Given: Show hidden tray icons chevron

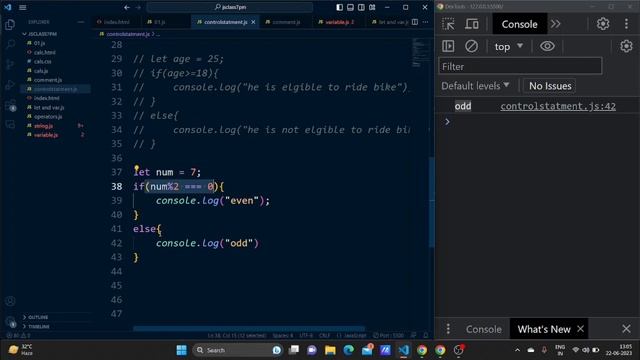Looking at the screenshot, I should (517, 350).
